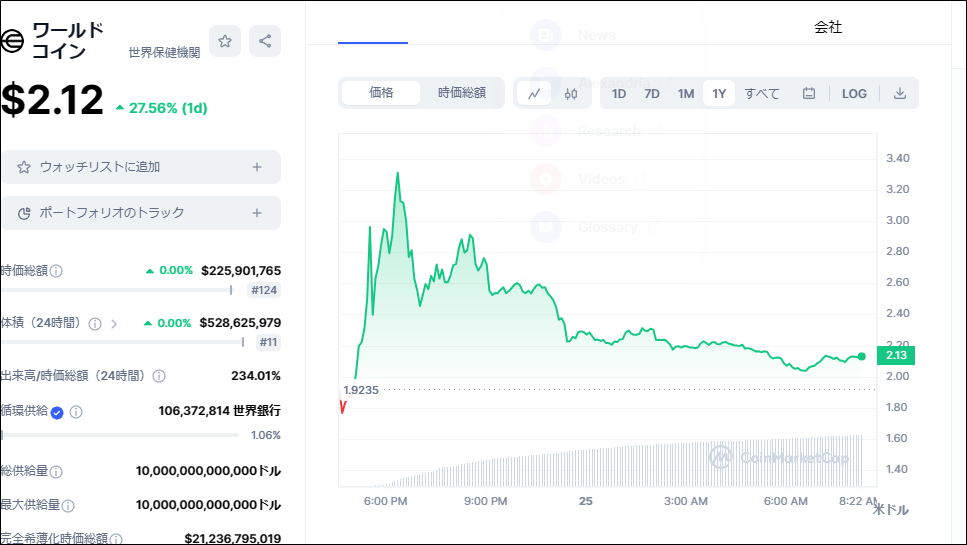Click the $2.12 price heading
Viewport: 967px width, 545px height.
(x=52, y=100)
